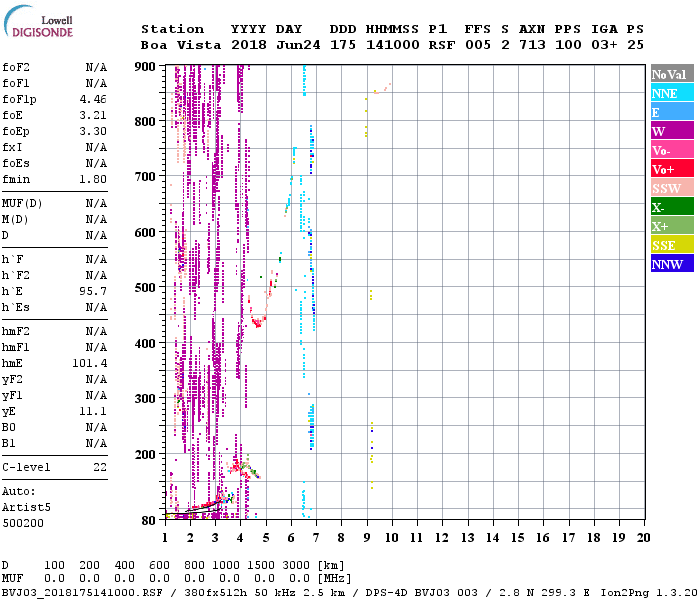Click the red F-layer trace near 430 km
The height and width of the screenshot is (600, 700).
[257, 322]
